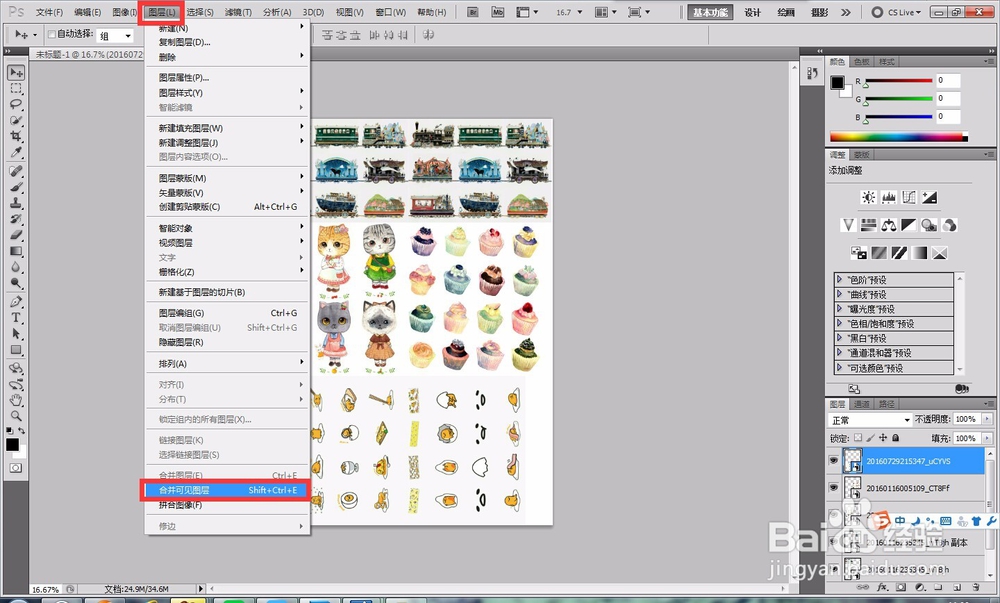Toggle lock image pixels brush icon
The width and height of the screenshot is (1000, 603).
point(871,438)
